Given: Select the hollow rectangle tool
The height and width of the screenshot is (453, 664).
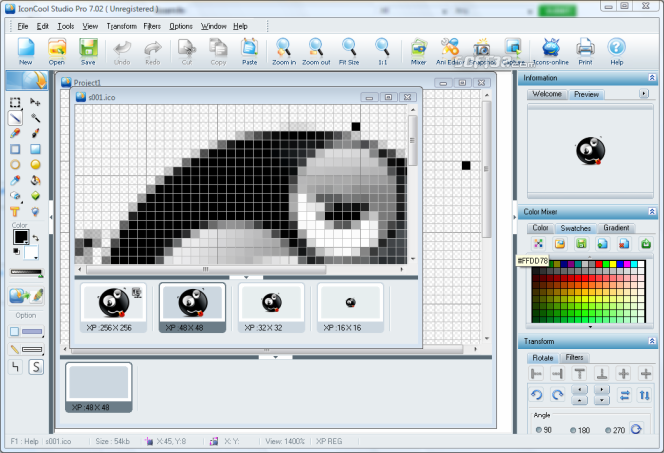Looking at the screenshot, I should click(15, 149).
